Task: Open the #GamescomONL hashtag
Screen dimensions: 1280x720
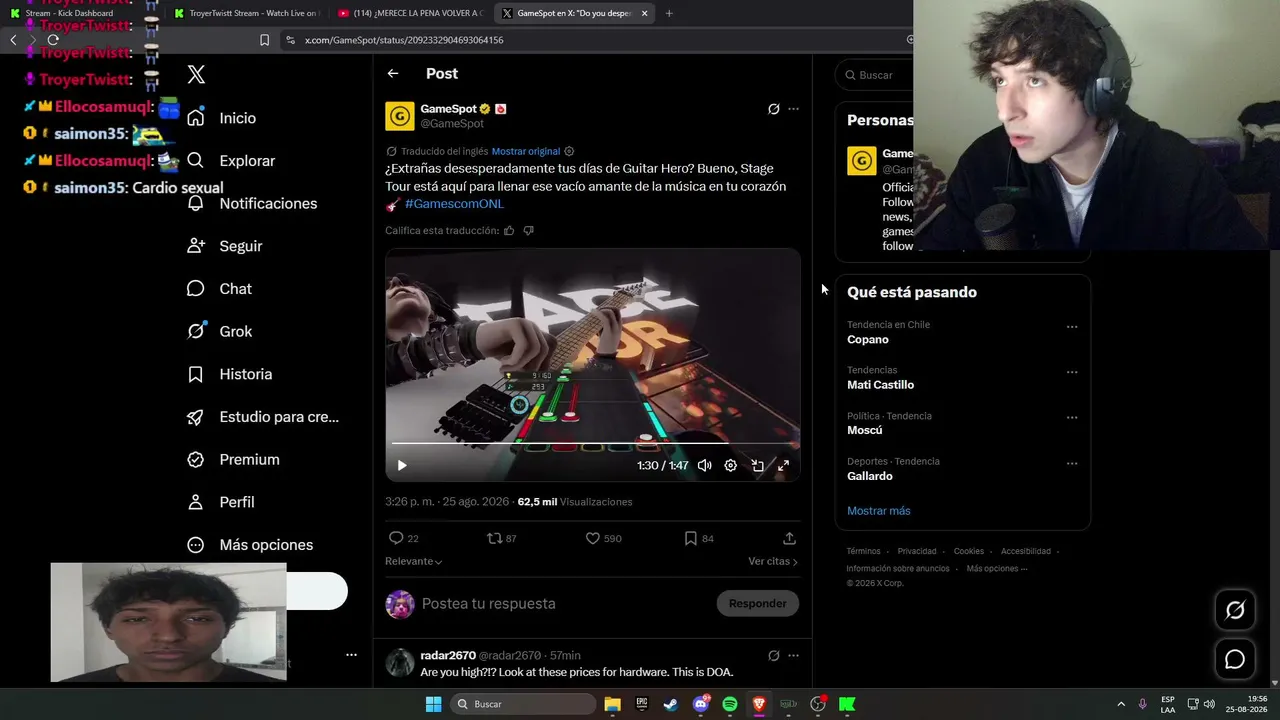Action: click(x=454, y=204)
